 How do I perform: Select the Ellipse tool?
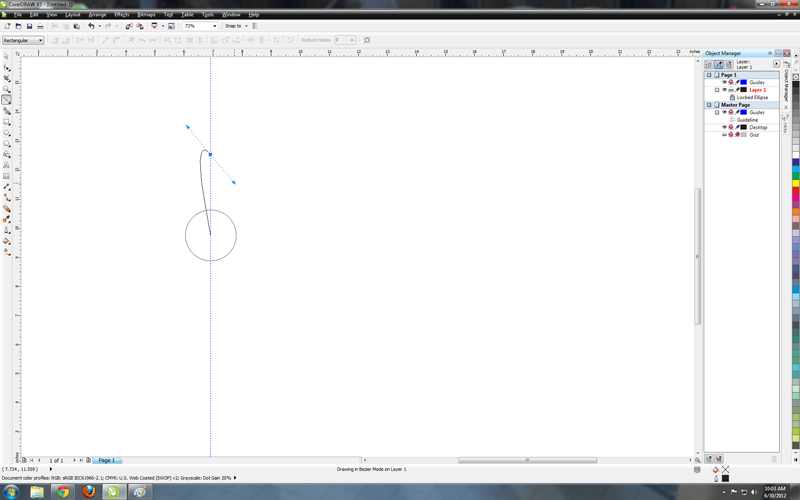pyautogui.click(x=7, y=133)
